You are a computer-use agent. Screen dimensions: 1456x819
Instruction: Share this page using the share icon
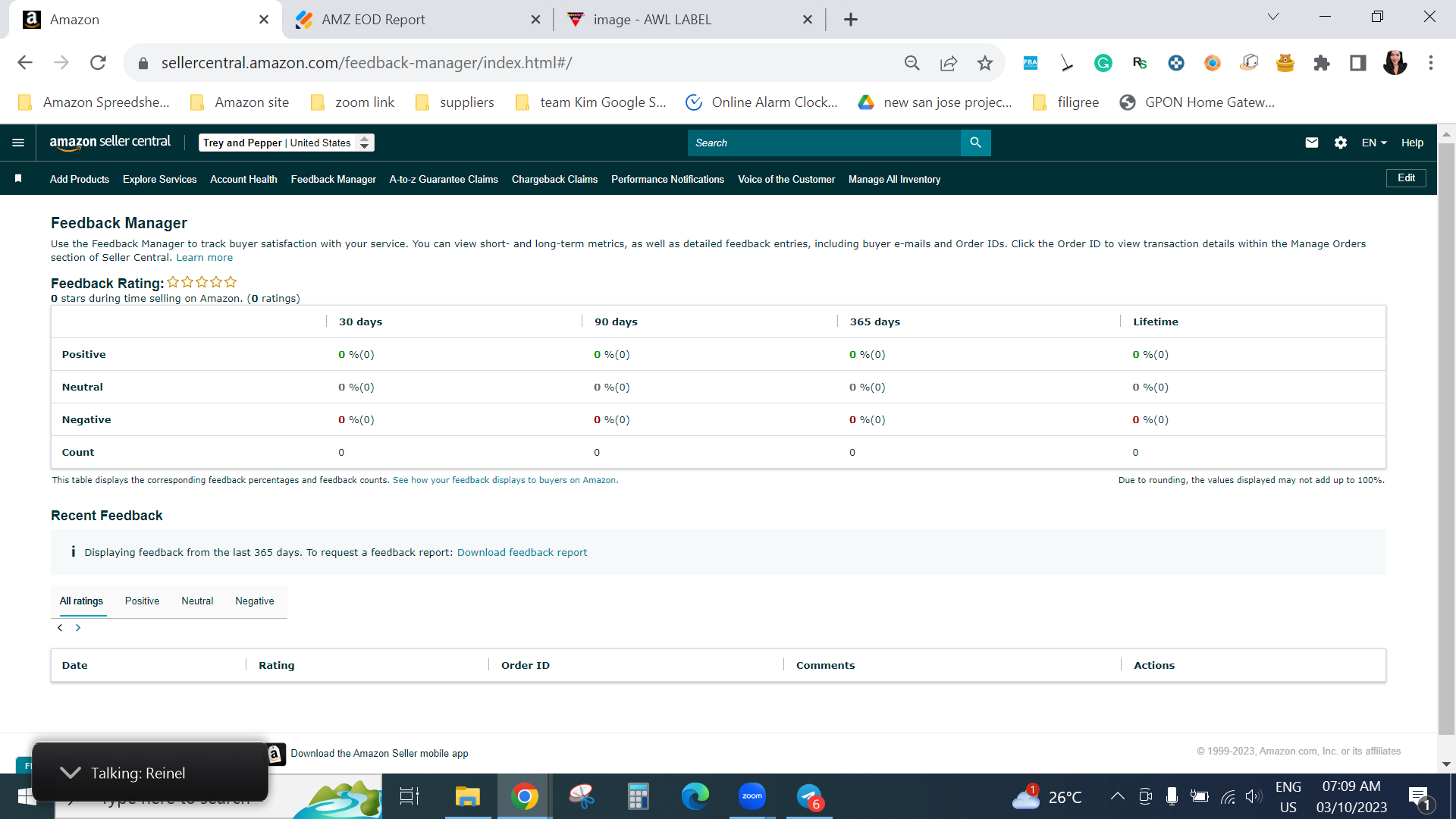[x=949, y=63]
